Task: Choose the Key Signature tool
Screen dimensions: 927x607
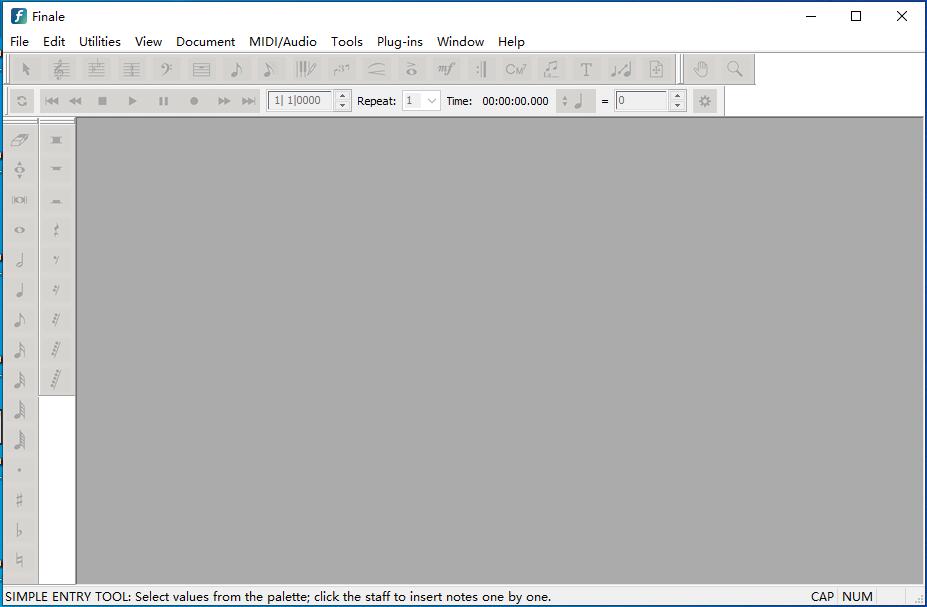Action: click(96, 69)
